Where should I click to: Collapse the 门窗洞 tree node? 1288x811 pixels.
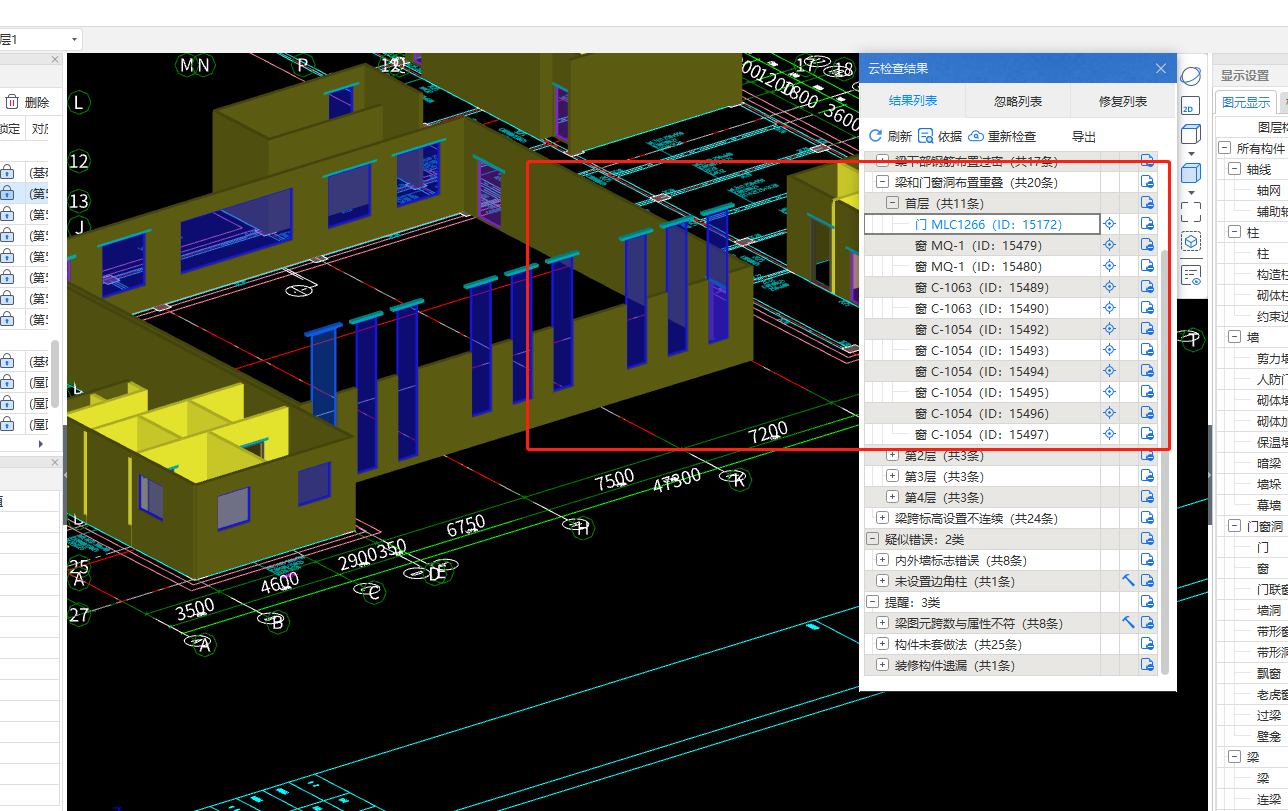tap(1236, 526)
